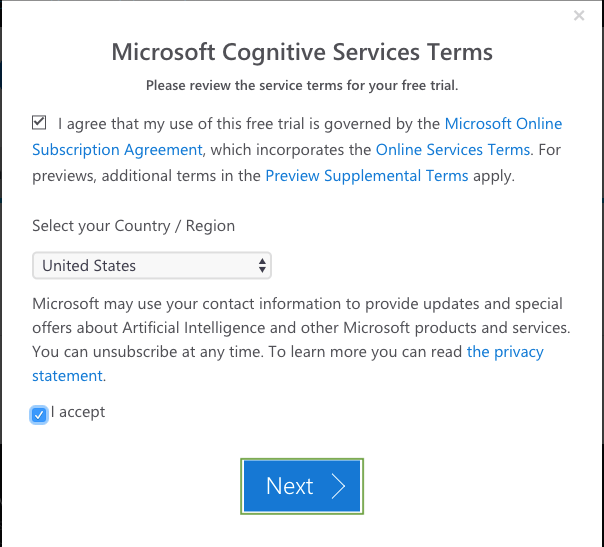Click the chevron arrow on Next button
604x547 pixels.
pyautogui.click(x=339, y=486)
